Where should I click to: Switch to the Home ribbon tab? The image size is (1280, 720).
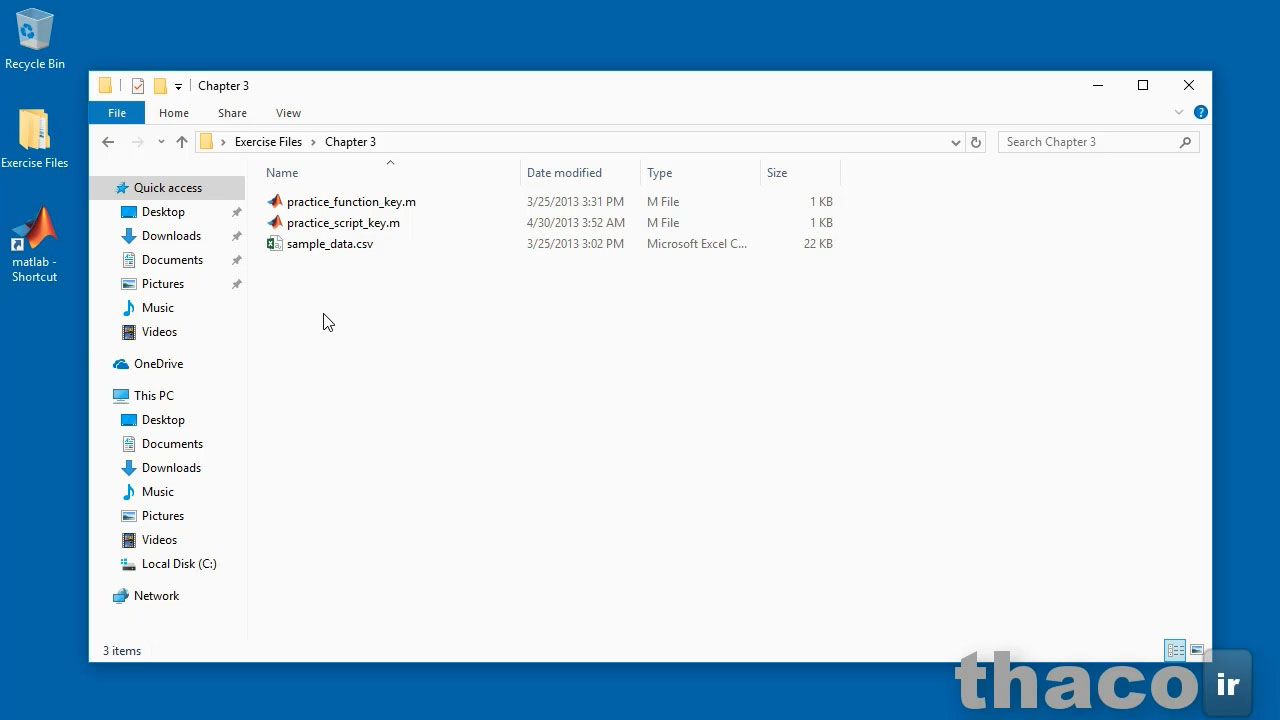click(174, 113)
